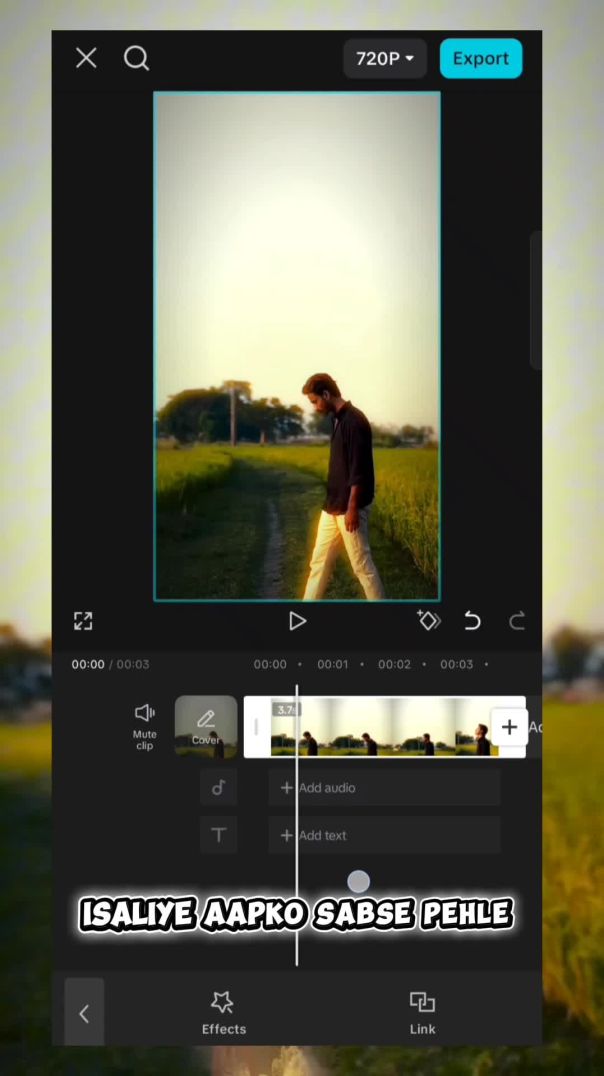Screen dimensions: 604x1076
Task: Enter fullscreen preview mode
Action: 83,621
